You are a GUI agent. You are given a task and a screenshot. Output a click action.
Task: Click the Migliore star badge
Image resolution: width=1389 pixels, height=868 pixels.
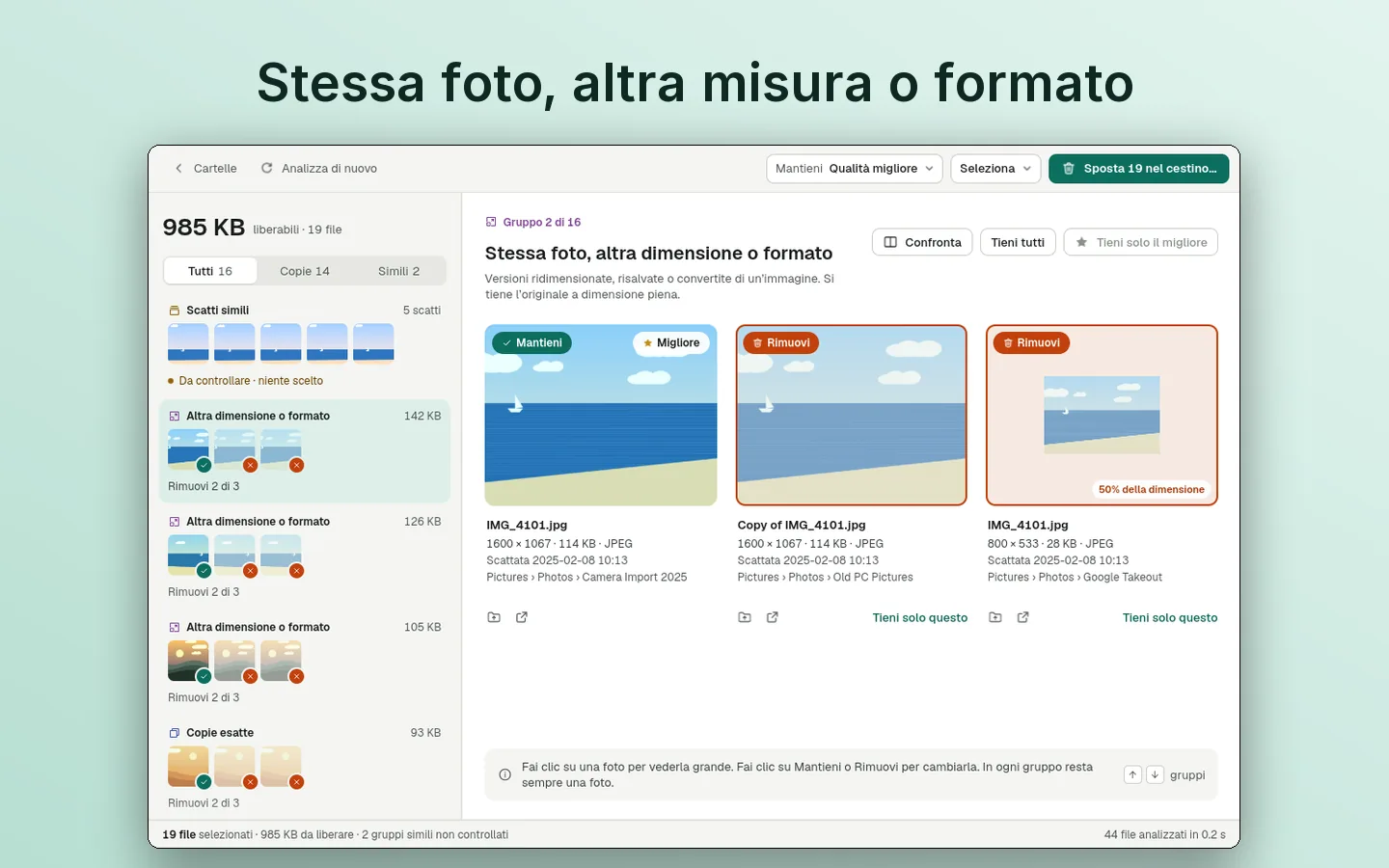pos(671,342)
